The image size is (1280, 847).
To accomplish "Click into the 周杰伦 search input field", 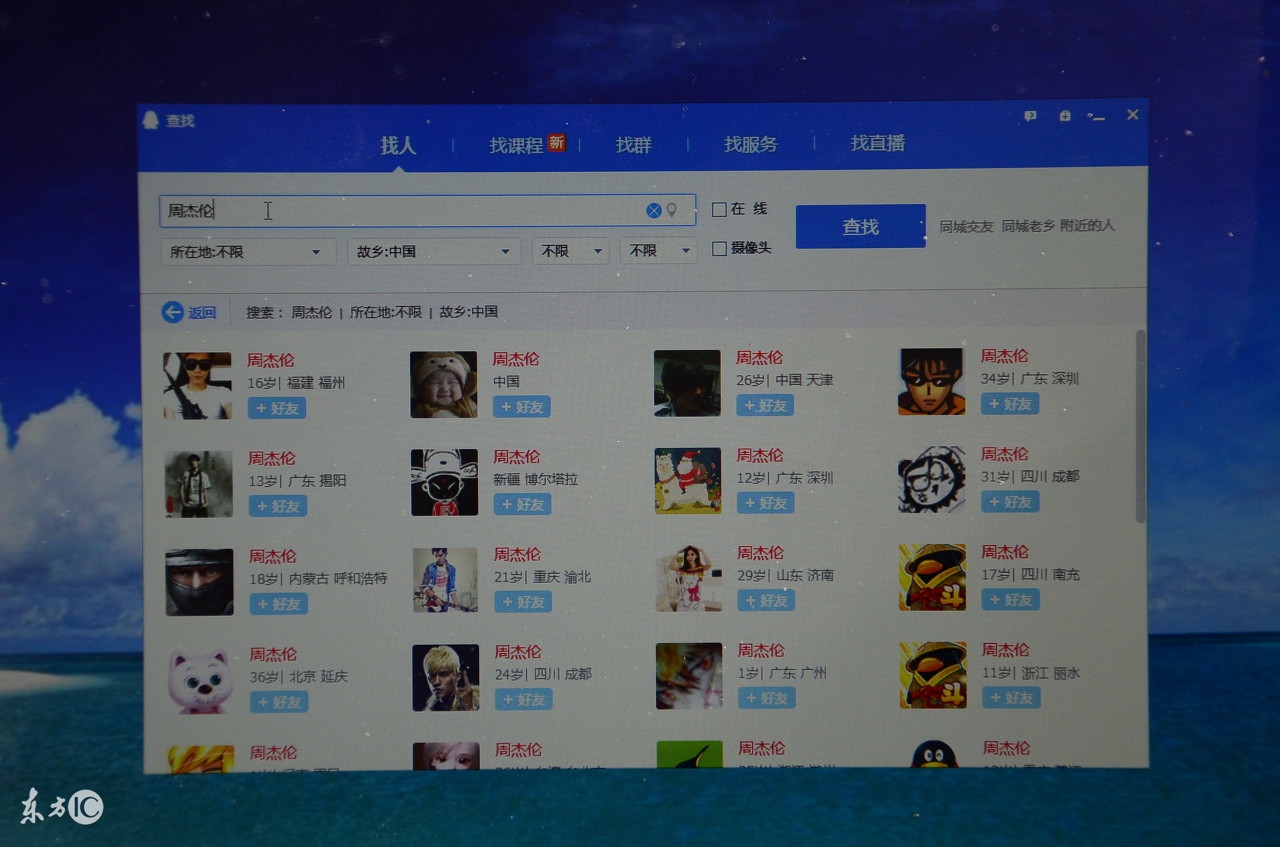I will 428,211.
